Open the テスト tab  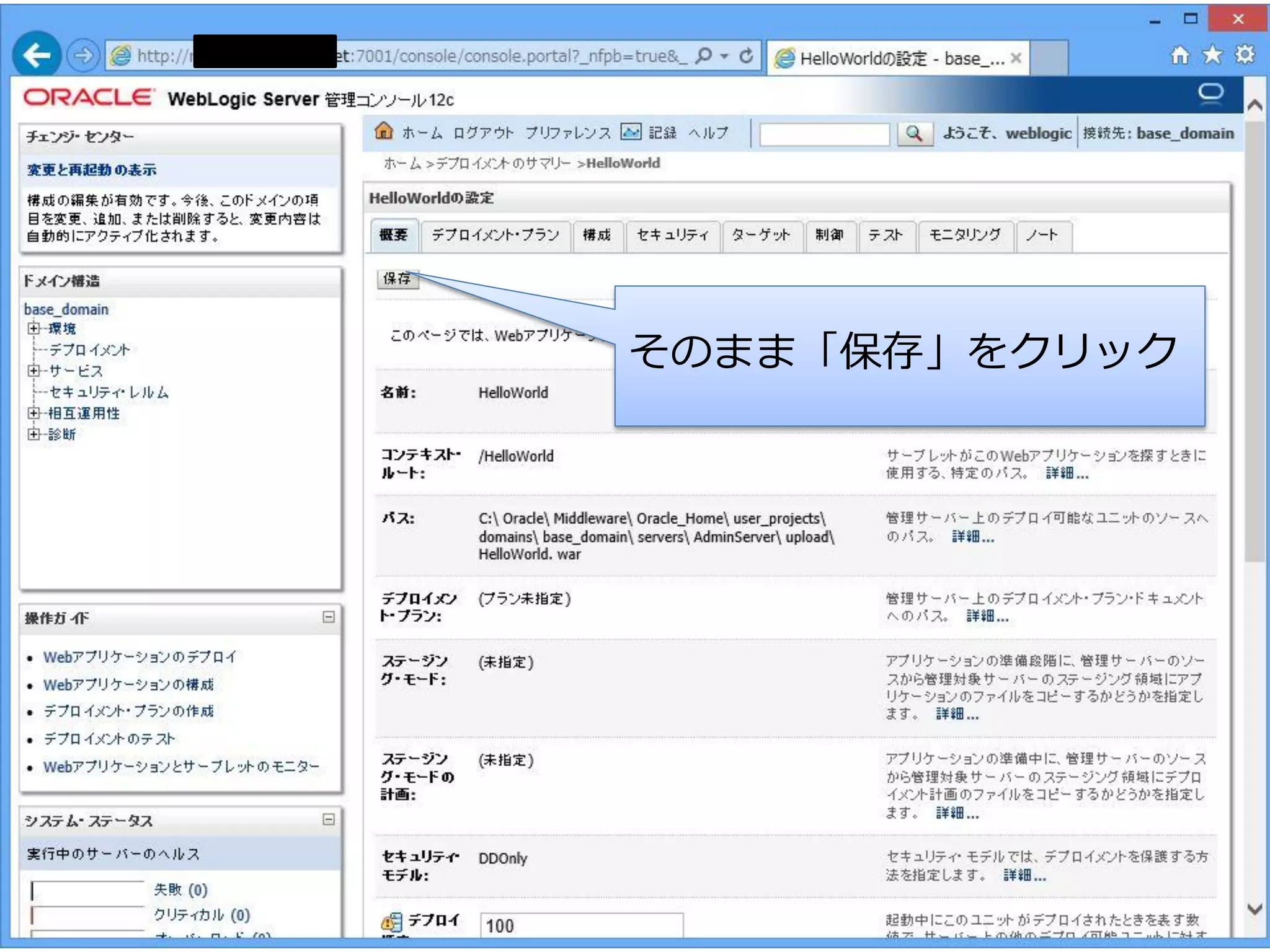click(x=886, y=236)
